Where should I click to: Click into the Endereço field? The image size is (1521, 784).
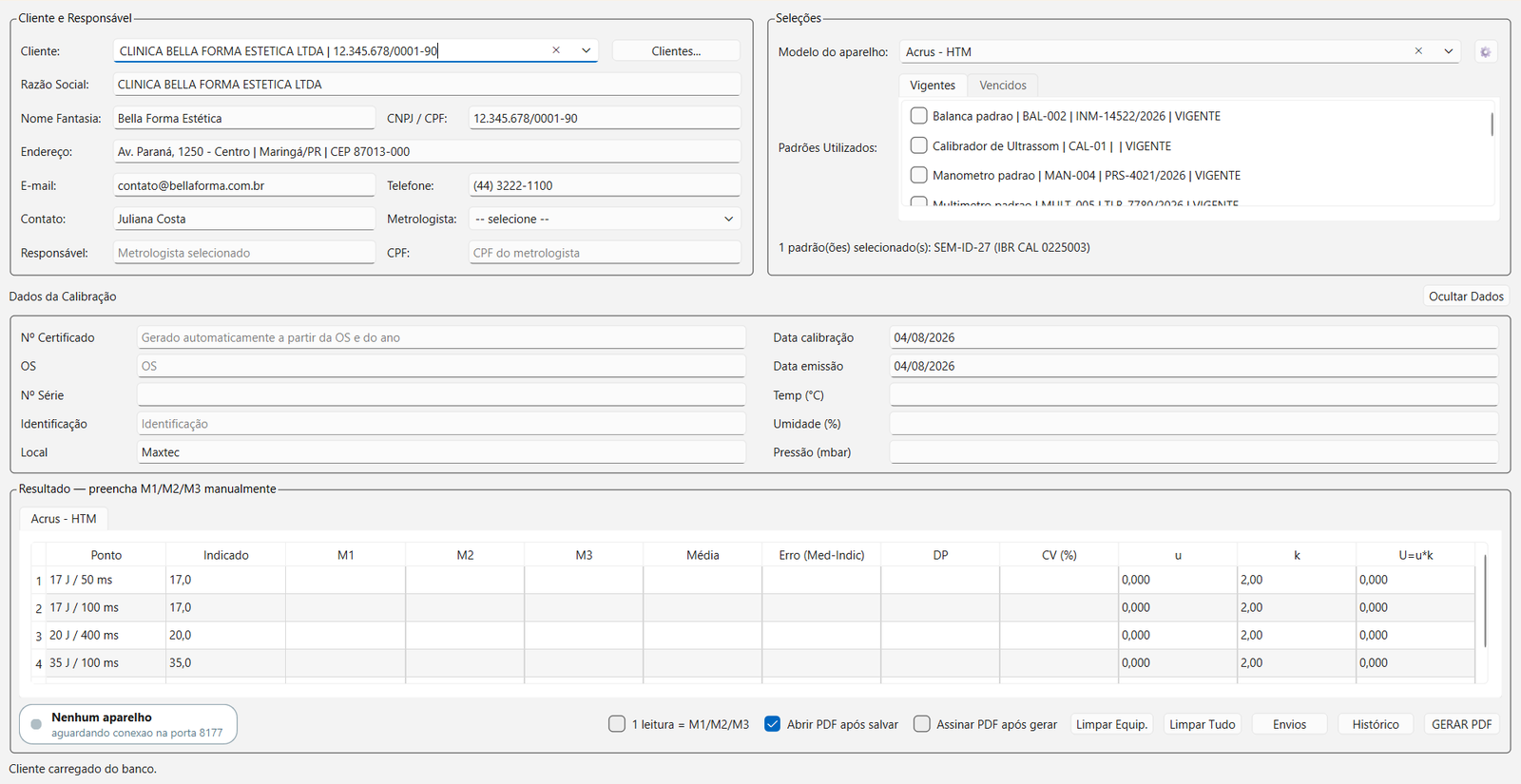[x=427, y=152]
